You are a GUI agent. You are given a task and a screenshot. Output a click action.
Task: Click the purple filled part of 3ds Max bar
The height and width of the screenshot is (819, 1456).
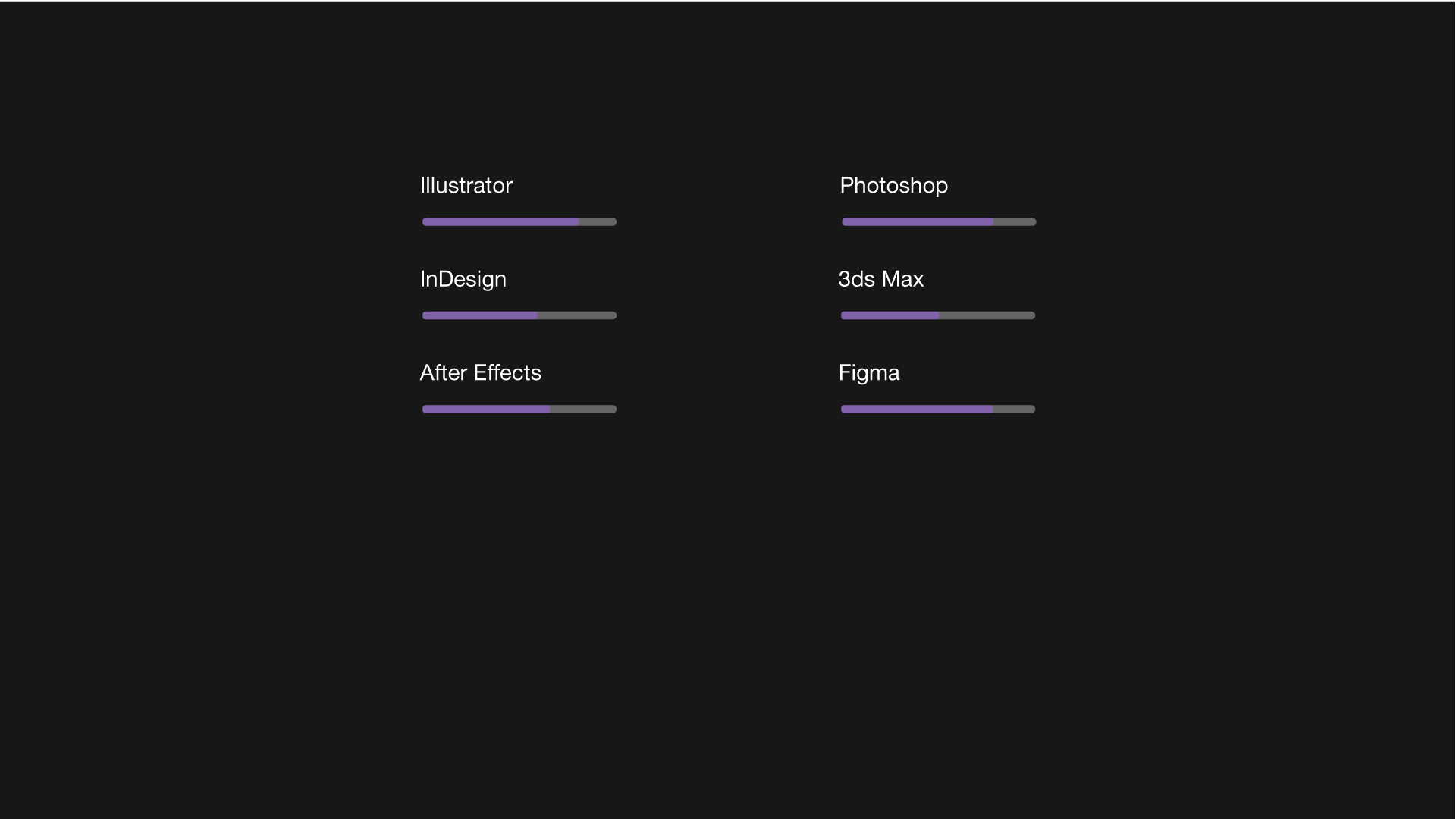coord(890,315)
